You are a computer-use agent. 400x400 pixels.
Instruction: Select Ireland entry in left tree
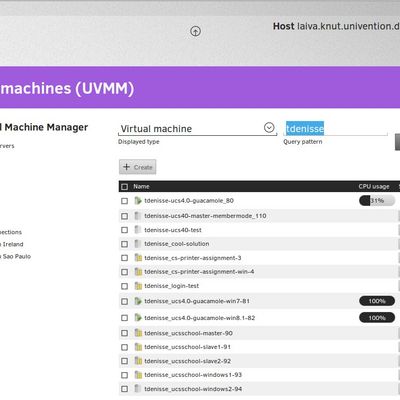pyautogui.click(x=13, y=244)
